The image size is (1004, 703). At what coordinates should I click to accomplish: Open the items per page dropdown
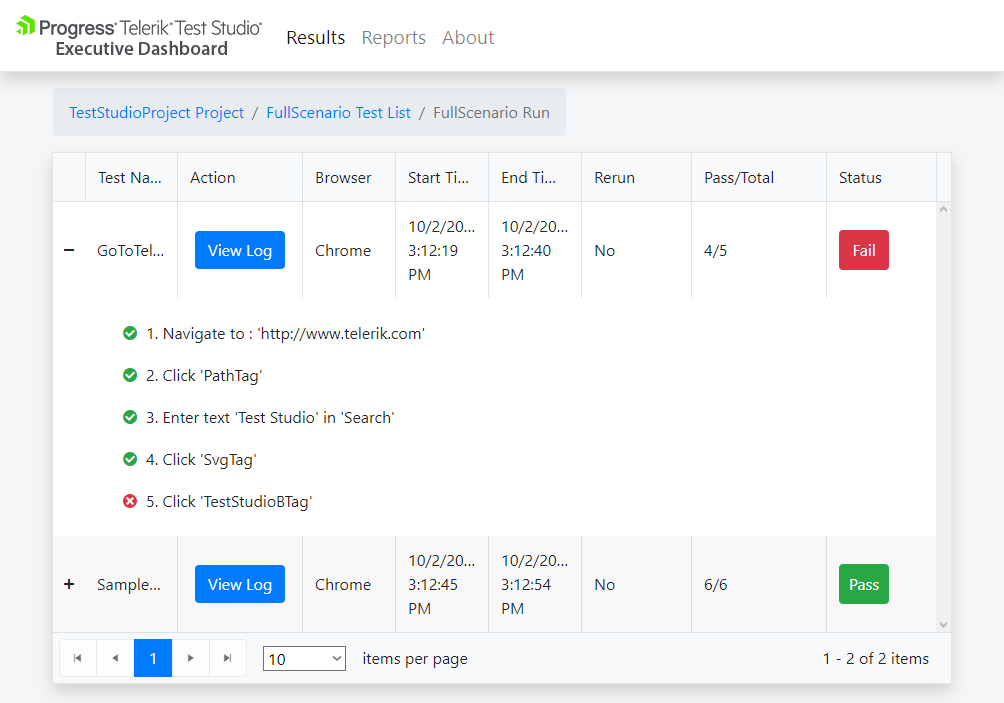pos(304,659)
